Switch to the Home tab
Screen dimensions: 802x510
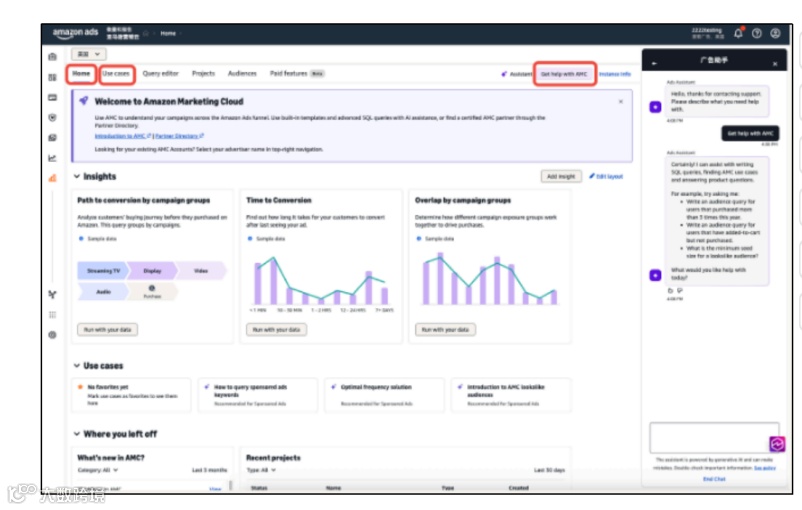point(81,74)
